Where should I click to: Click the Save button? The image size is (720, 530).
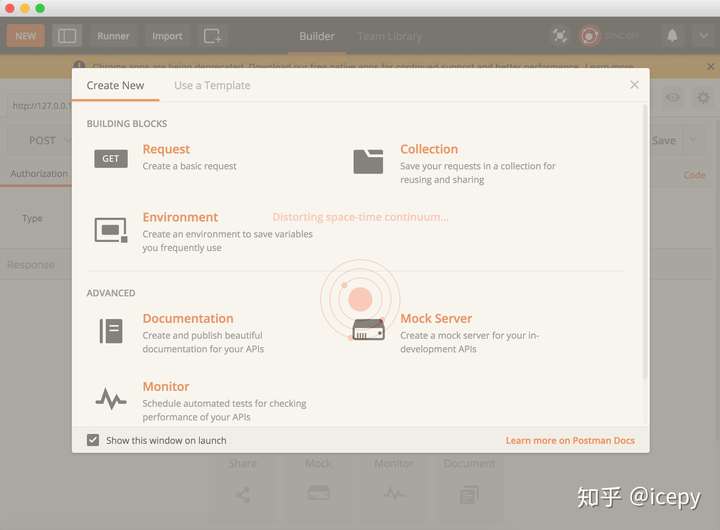click(664, 140)
